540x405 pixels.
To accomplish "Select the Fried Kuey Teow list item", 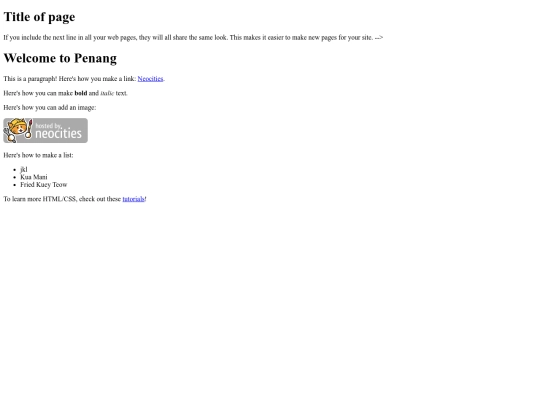I will 44,185.
